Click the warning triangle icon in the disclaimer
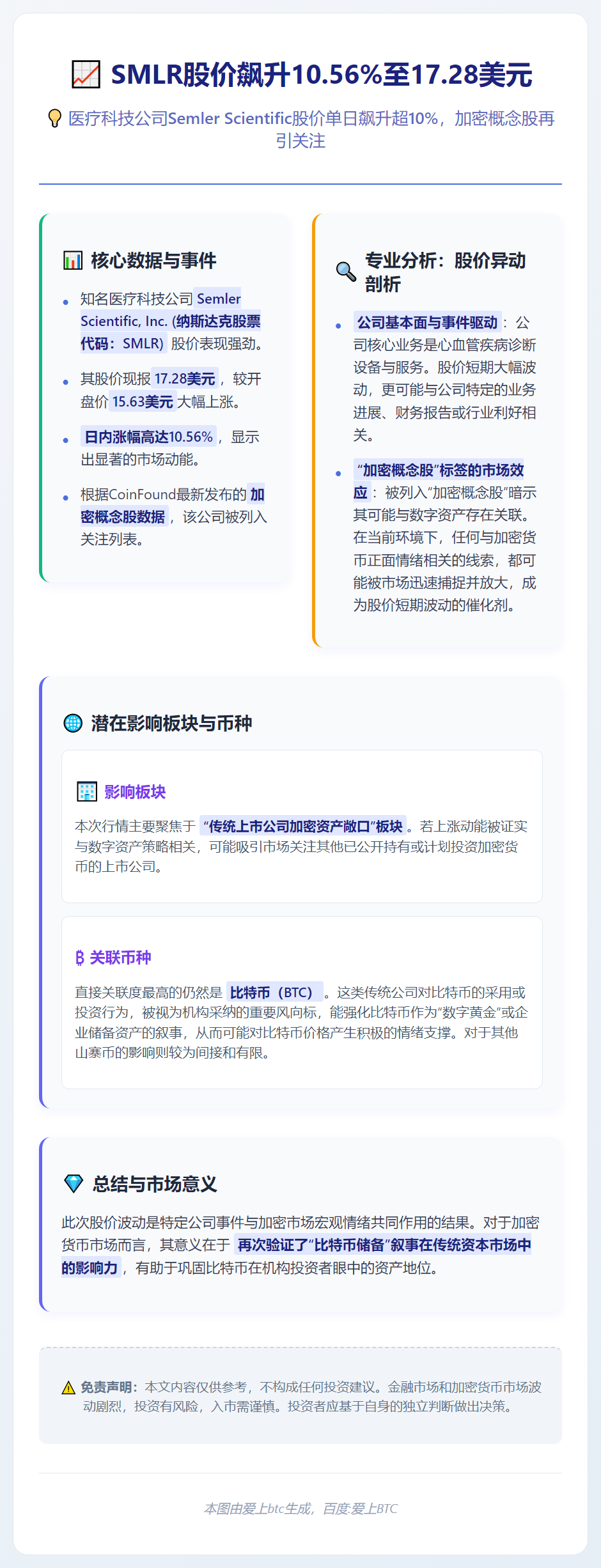This screenshot has height=1568, width=601. 68,1388
